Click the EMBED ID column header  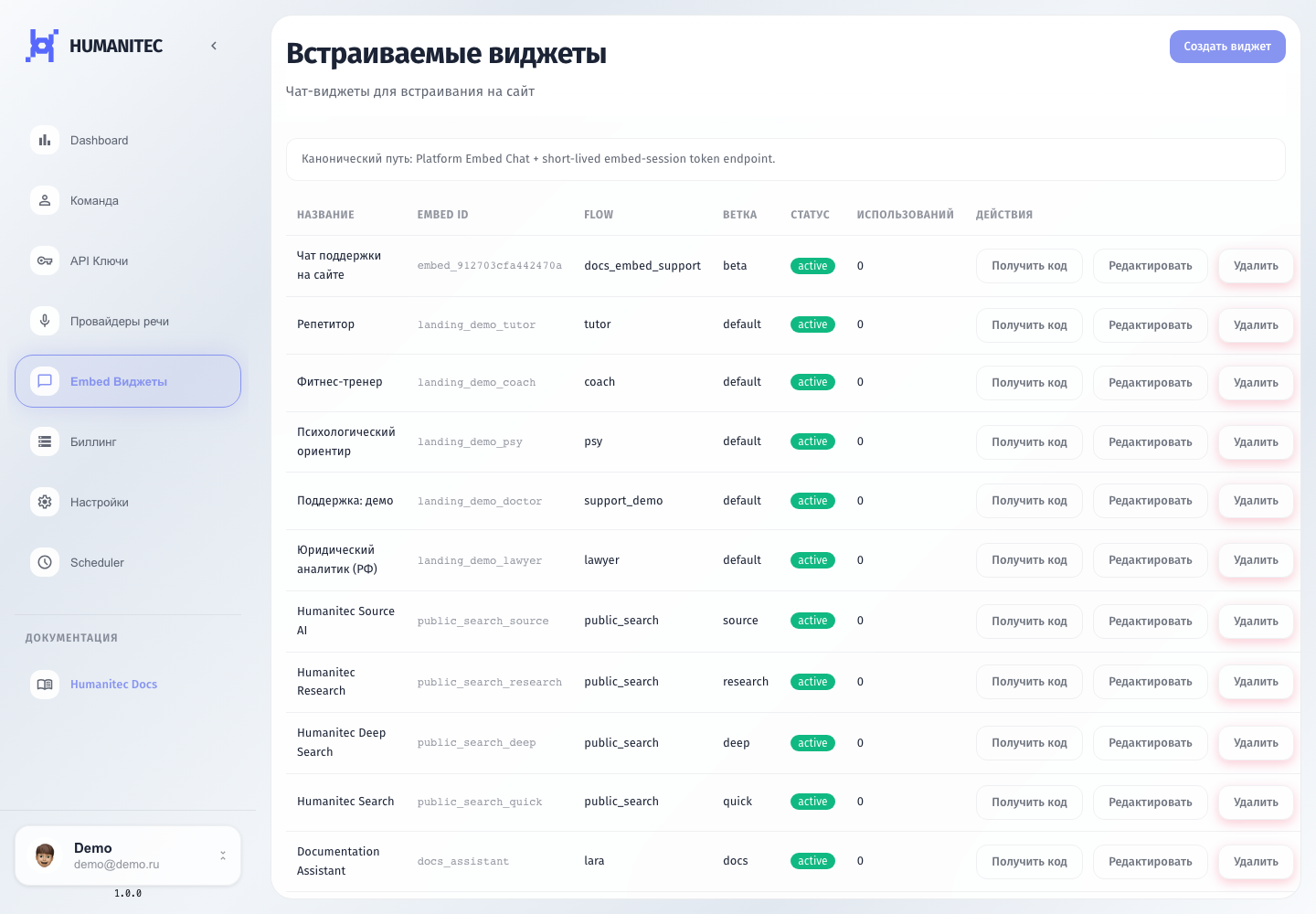pos(442,215)
